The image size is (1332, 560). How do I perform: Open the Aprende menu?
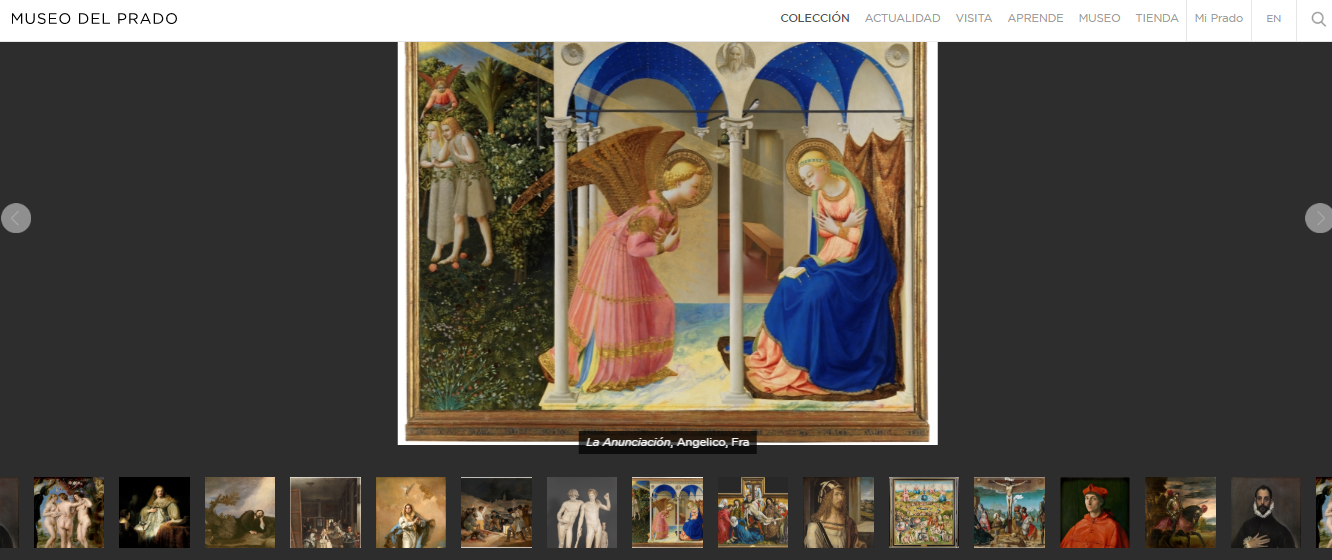(x=1035, y=18)
